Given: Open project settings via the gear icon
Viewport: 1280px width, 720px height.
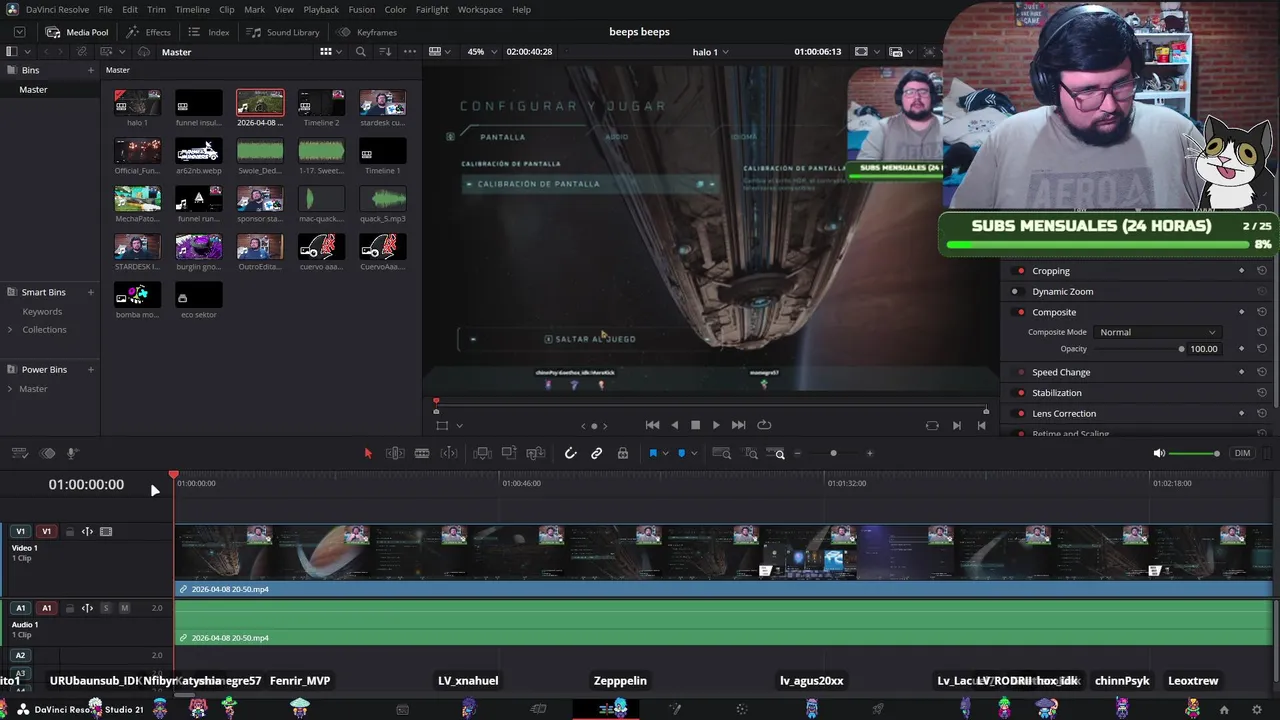Looking at the screenshot, I should [1257, 710].
